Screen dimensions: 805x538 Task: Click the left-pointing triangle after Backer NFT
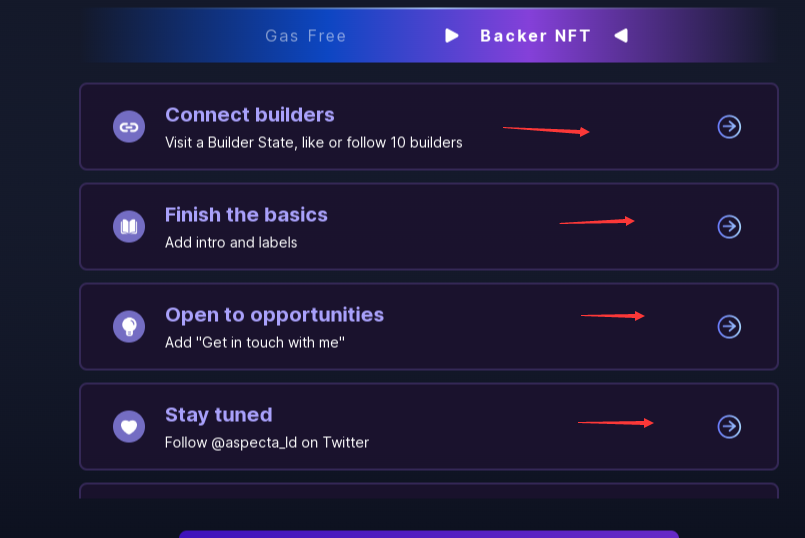(621, 35)
